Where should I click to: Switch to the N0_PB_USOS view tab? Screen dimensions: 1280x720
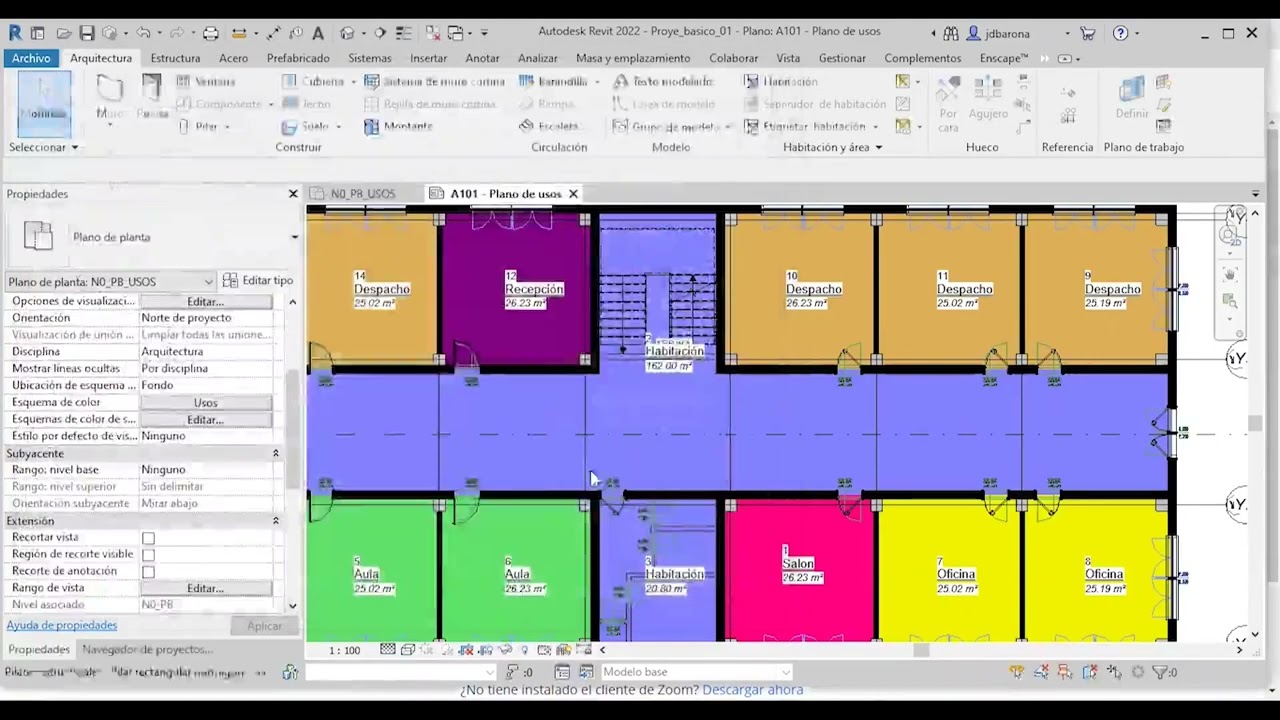coord(362,194)
